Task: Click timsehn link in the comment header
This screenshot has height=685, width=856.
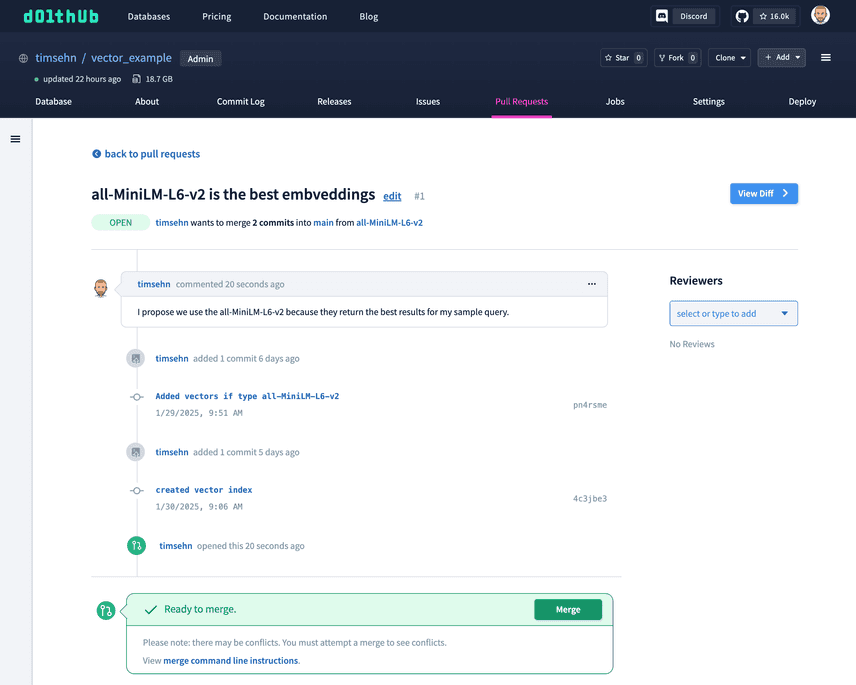Action: 154,284
